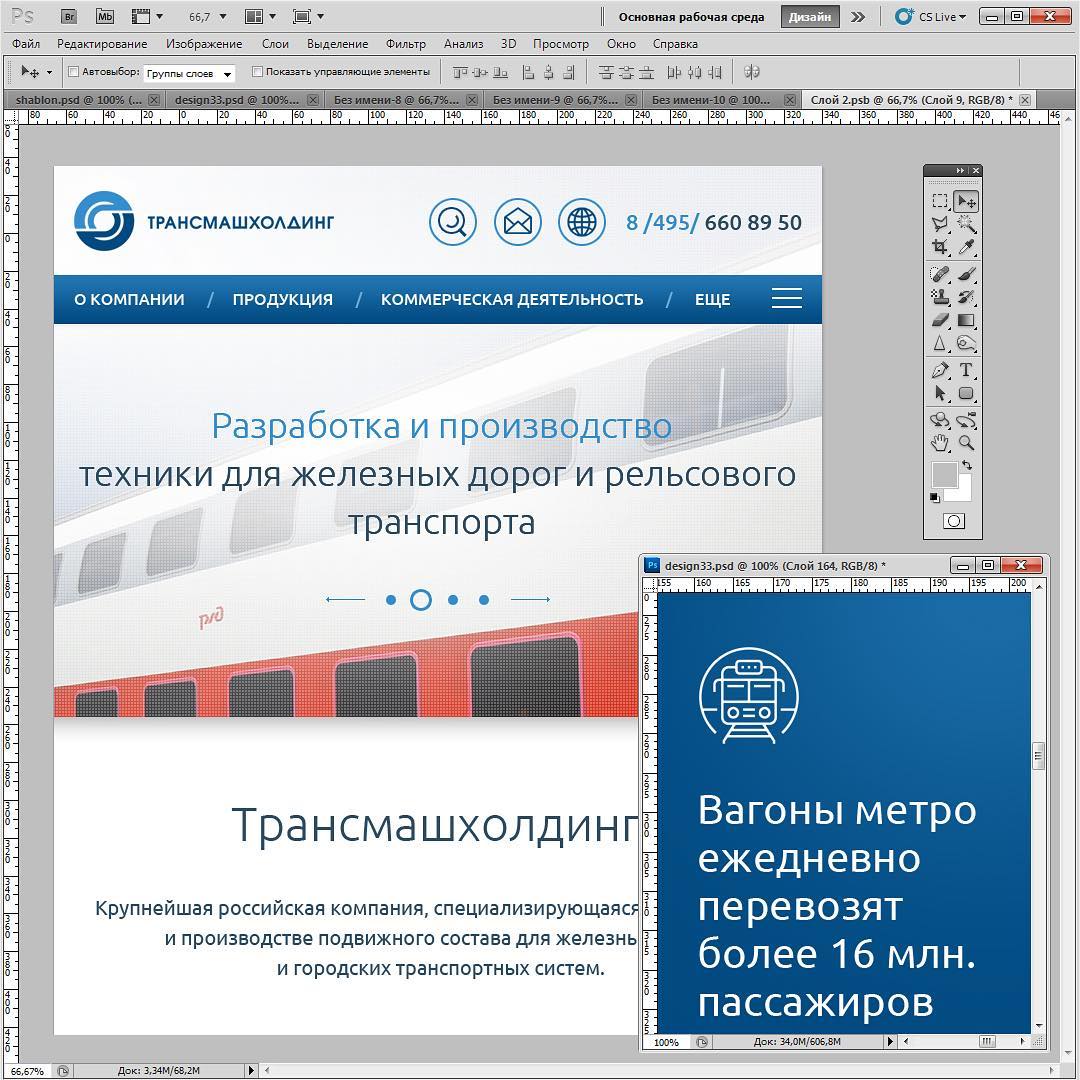The image size is (1080, 1080).
Task: Reset default black and white colors icon
Action: [x=935, y=497]
